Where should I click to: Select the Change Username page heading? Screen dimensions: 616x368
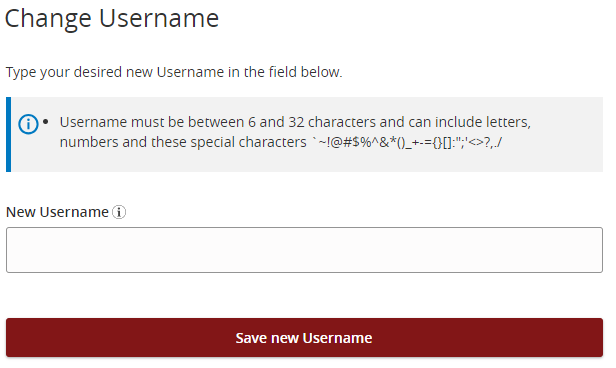click(x=112, y=18)
